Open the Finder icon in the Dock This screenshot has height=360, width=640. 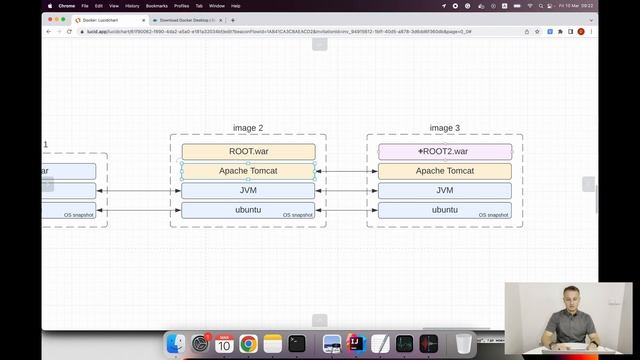click(176, 344)
